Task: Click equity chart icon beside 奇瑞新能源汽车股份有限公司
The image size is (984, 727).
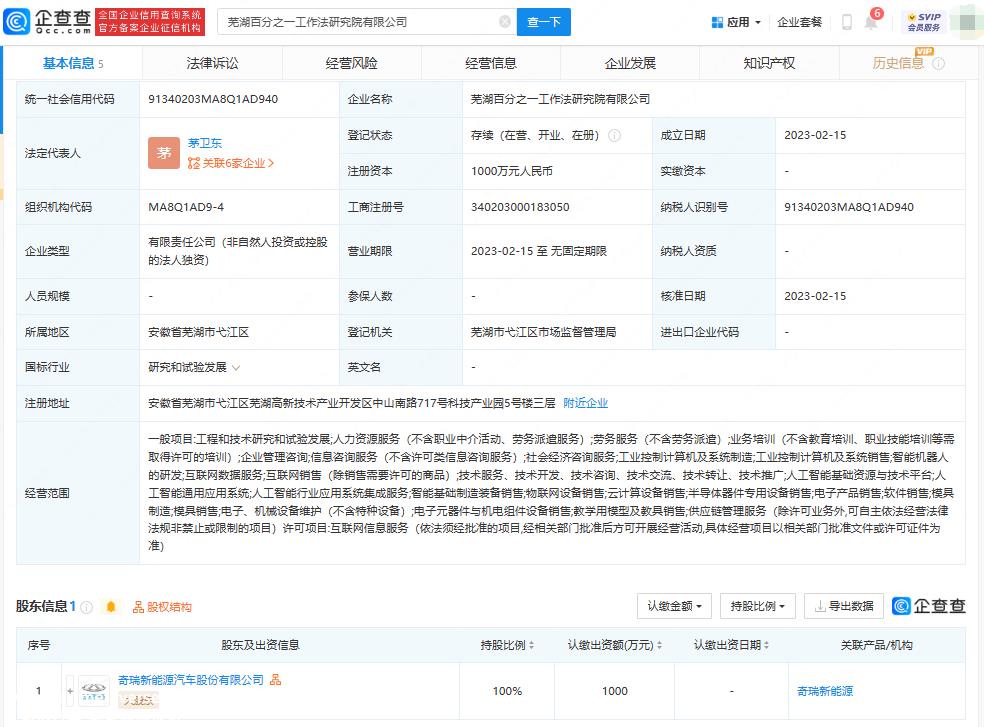Action: point(275,680)
